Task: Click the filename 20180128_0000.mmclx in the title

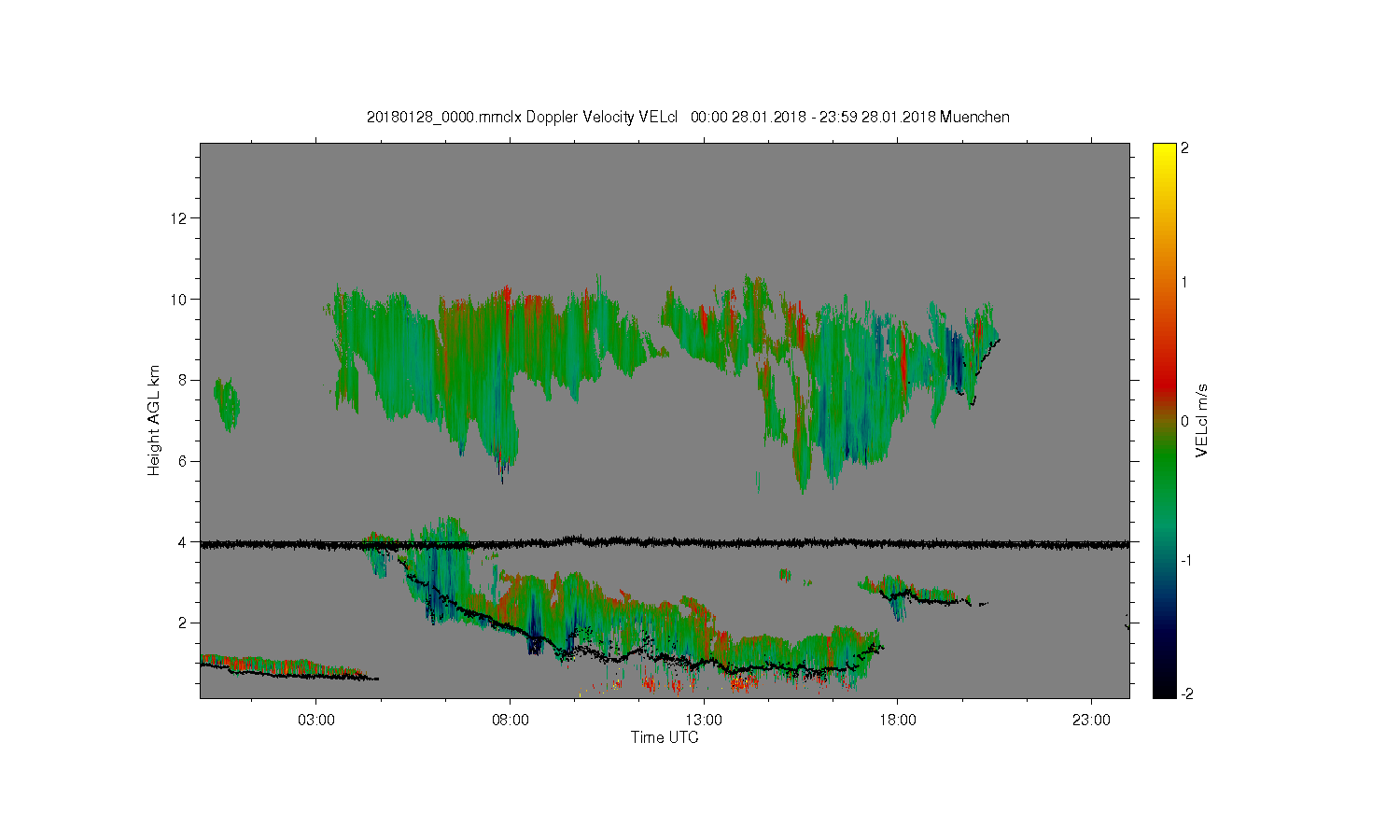Action: pos(444,118)
